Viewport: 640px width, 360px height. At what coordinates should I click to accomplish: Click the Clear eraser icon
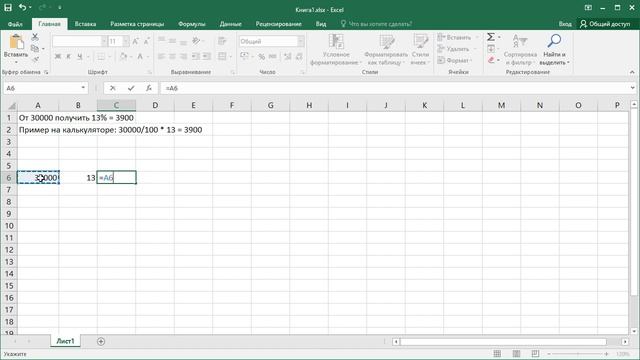(491, 60)
